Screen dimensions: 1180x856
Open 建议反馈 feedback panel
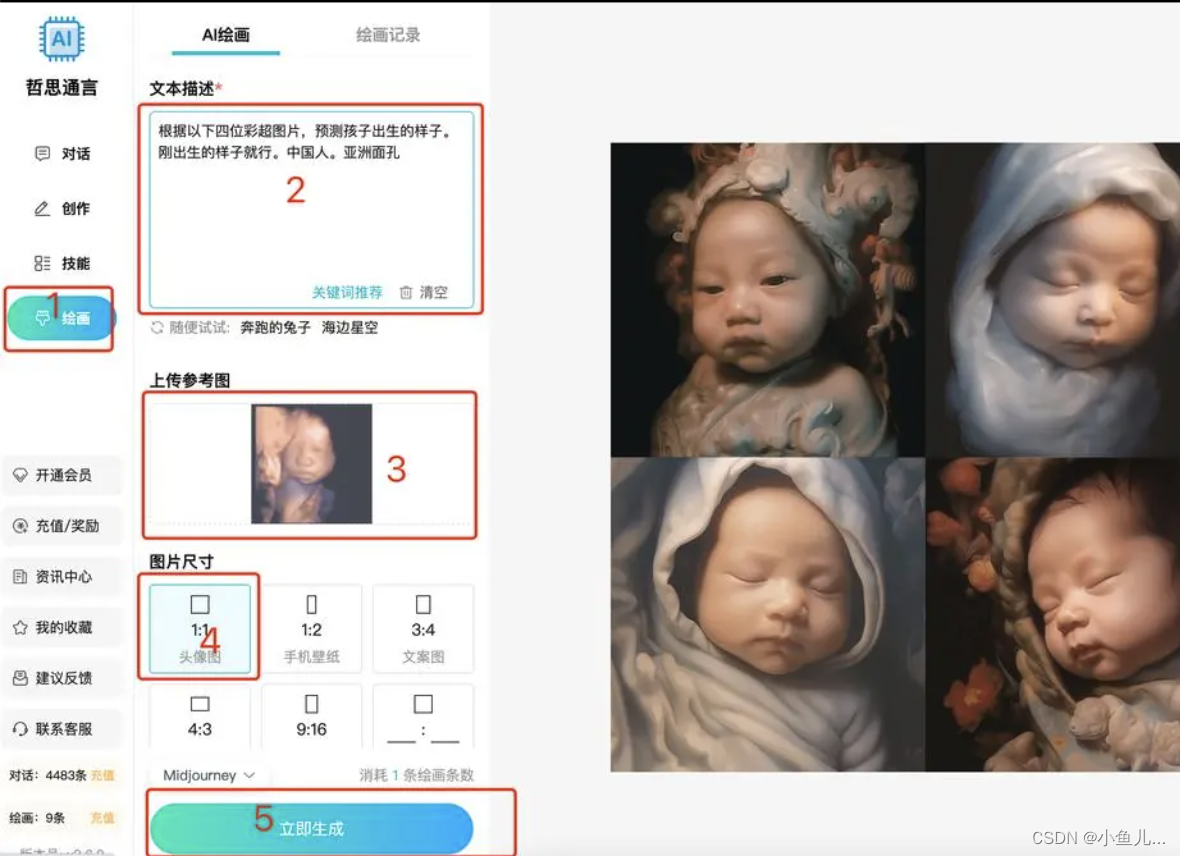[x=62, y=677]
